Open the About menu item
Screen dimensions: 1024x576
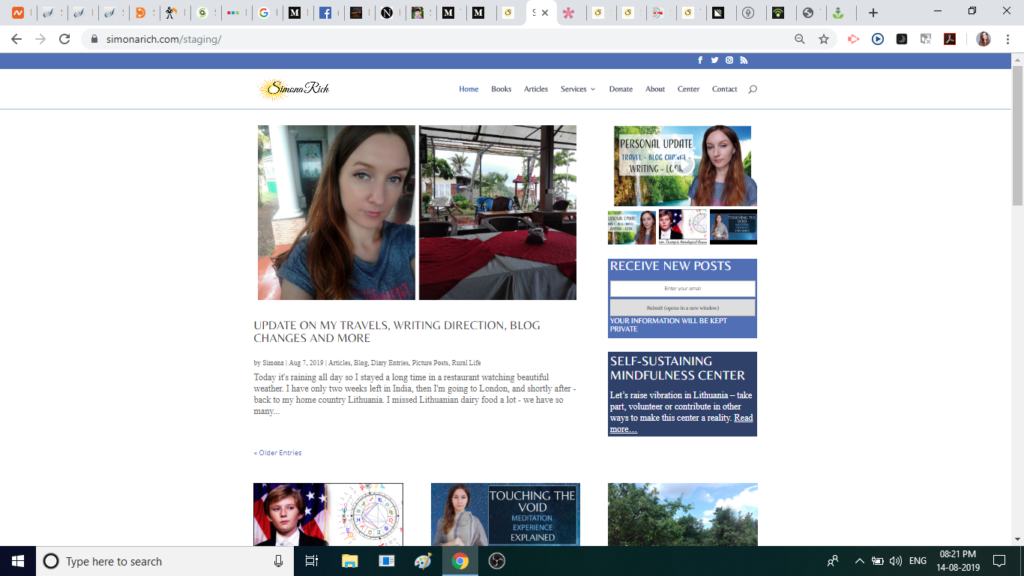click(655, 89)
